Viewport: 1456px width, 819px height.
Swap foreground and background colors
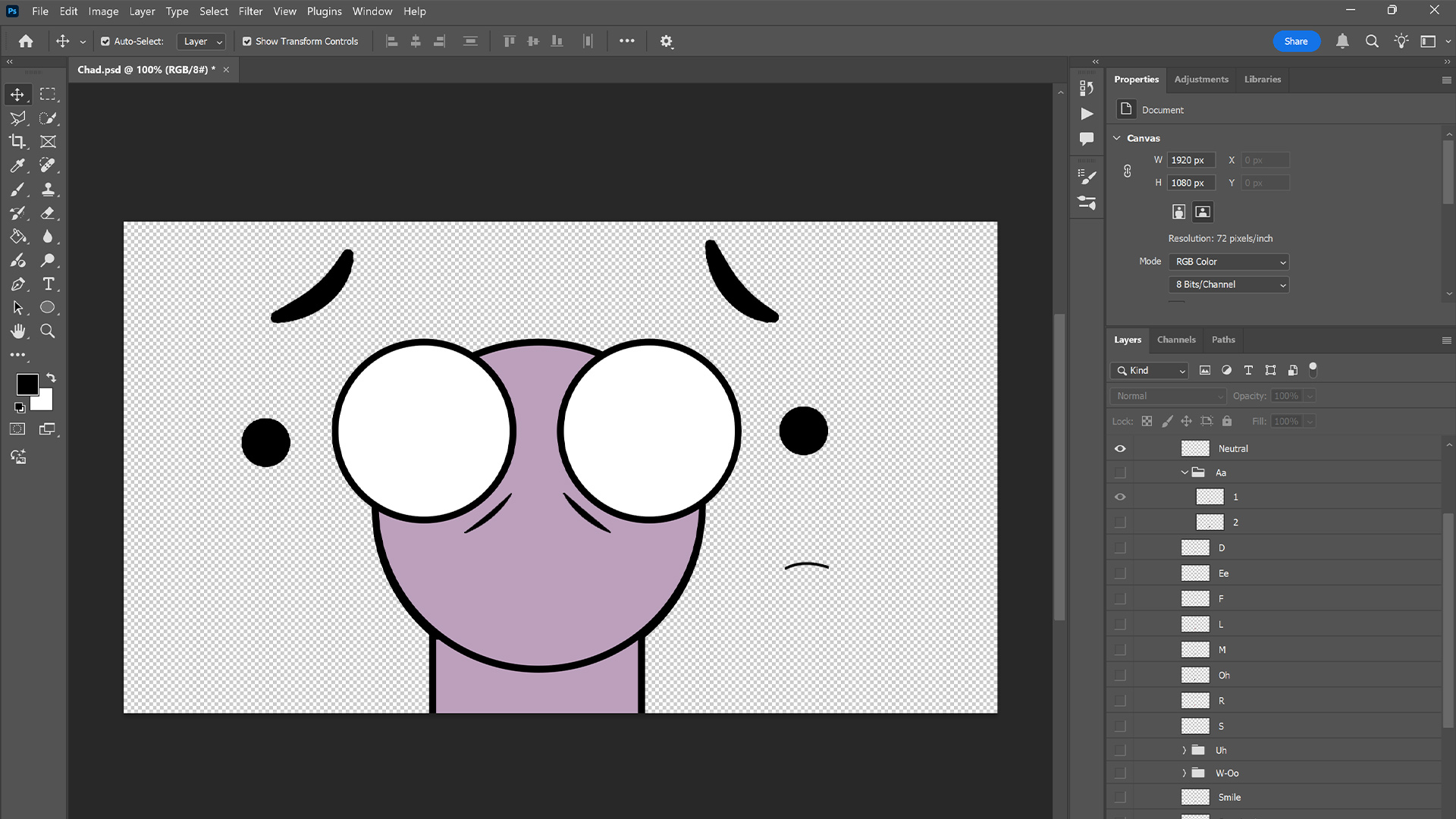click(51, 378)
